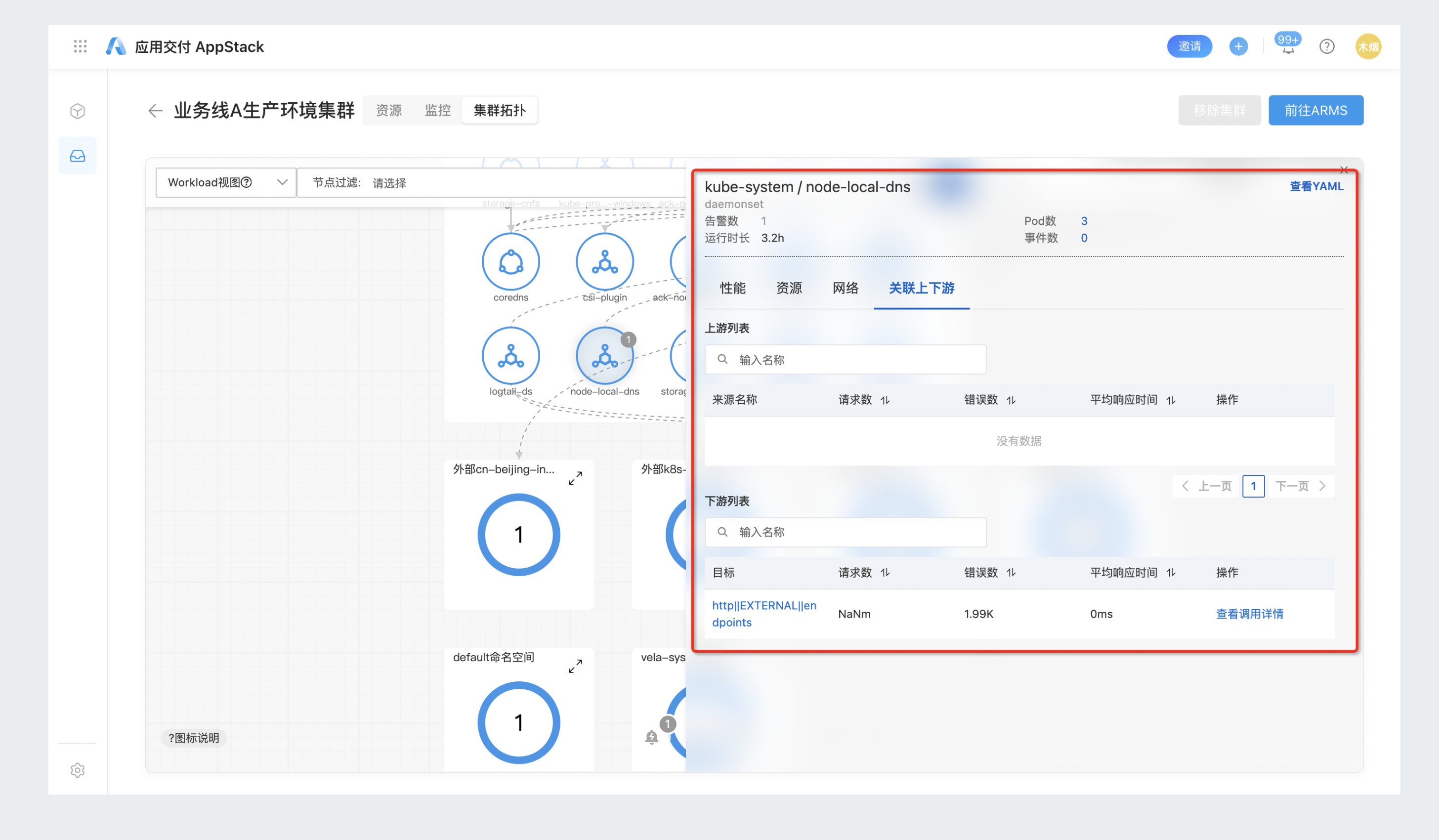Switch to the 资源 cluster tab
The image size is (1439, 840).
389,110
